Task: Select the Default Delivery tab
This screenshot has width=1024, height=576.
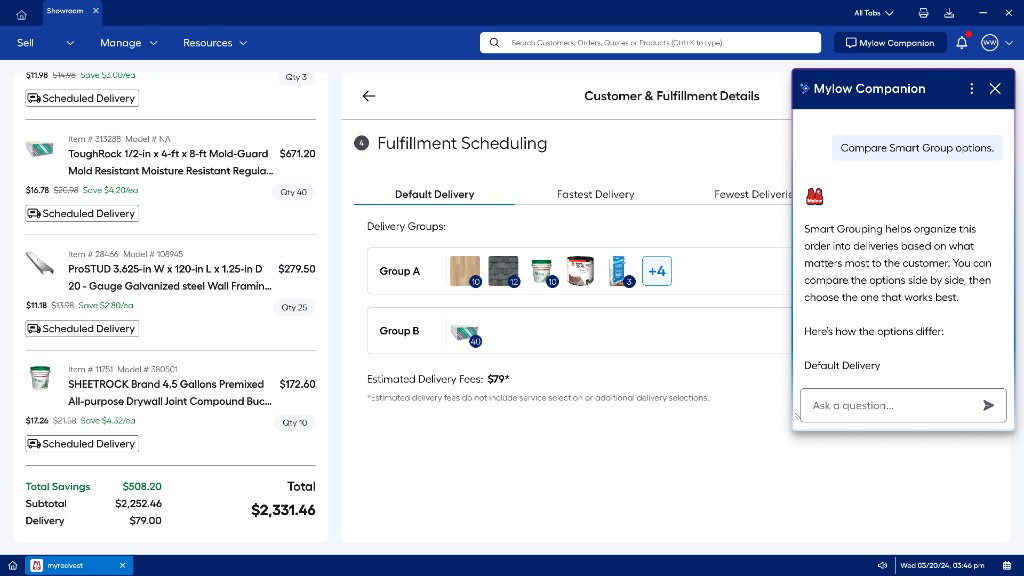Action: (434, 194)
